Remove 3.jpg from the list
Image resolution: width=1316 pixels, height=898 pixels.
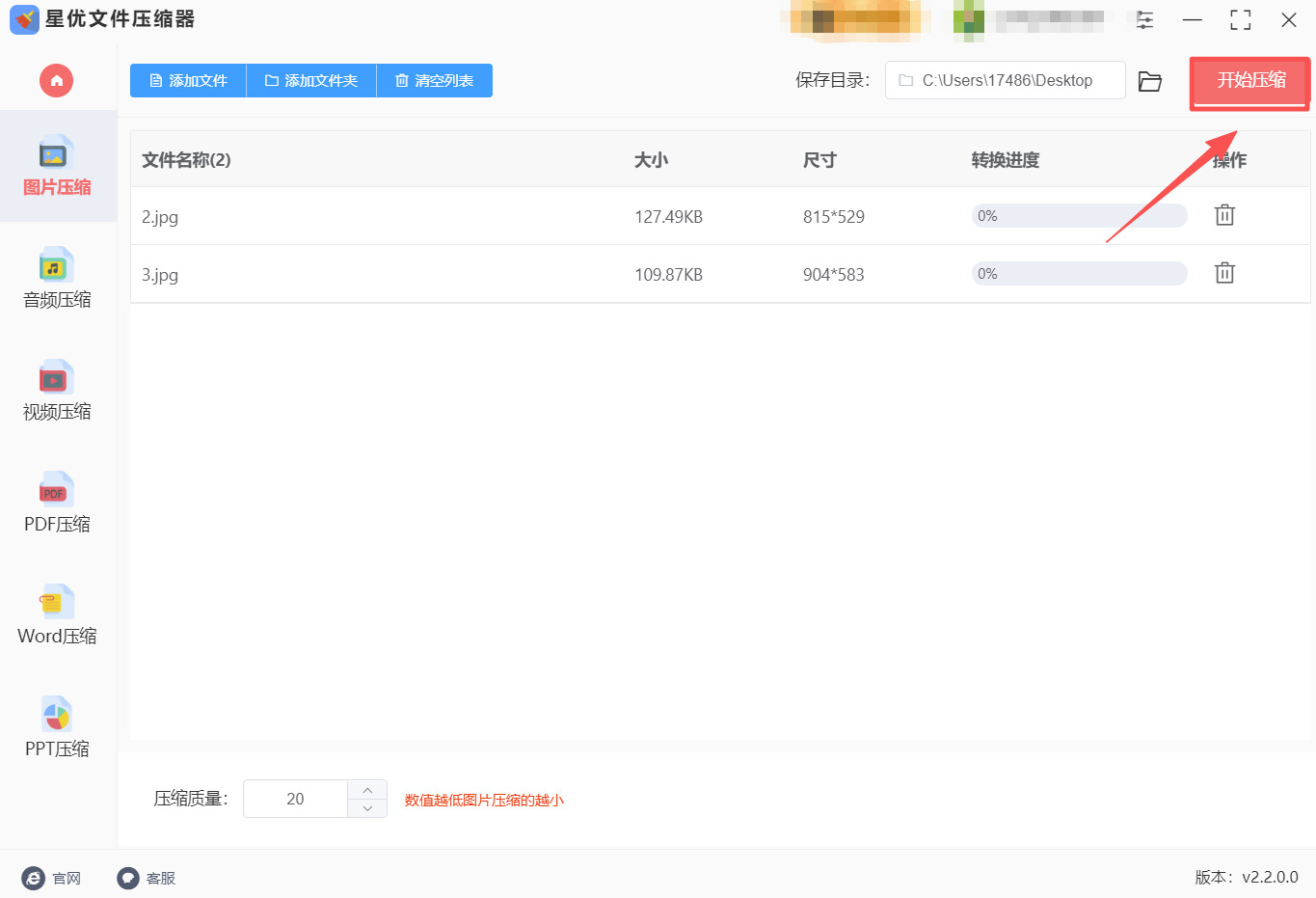click(1224, 273)
